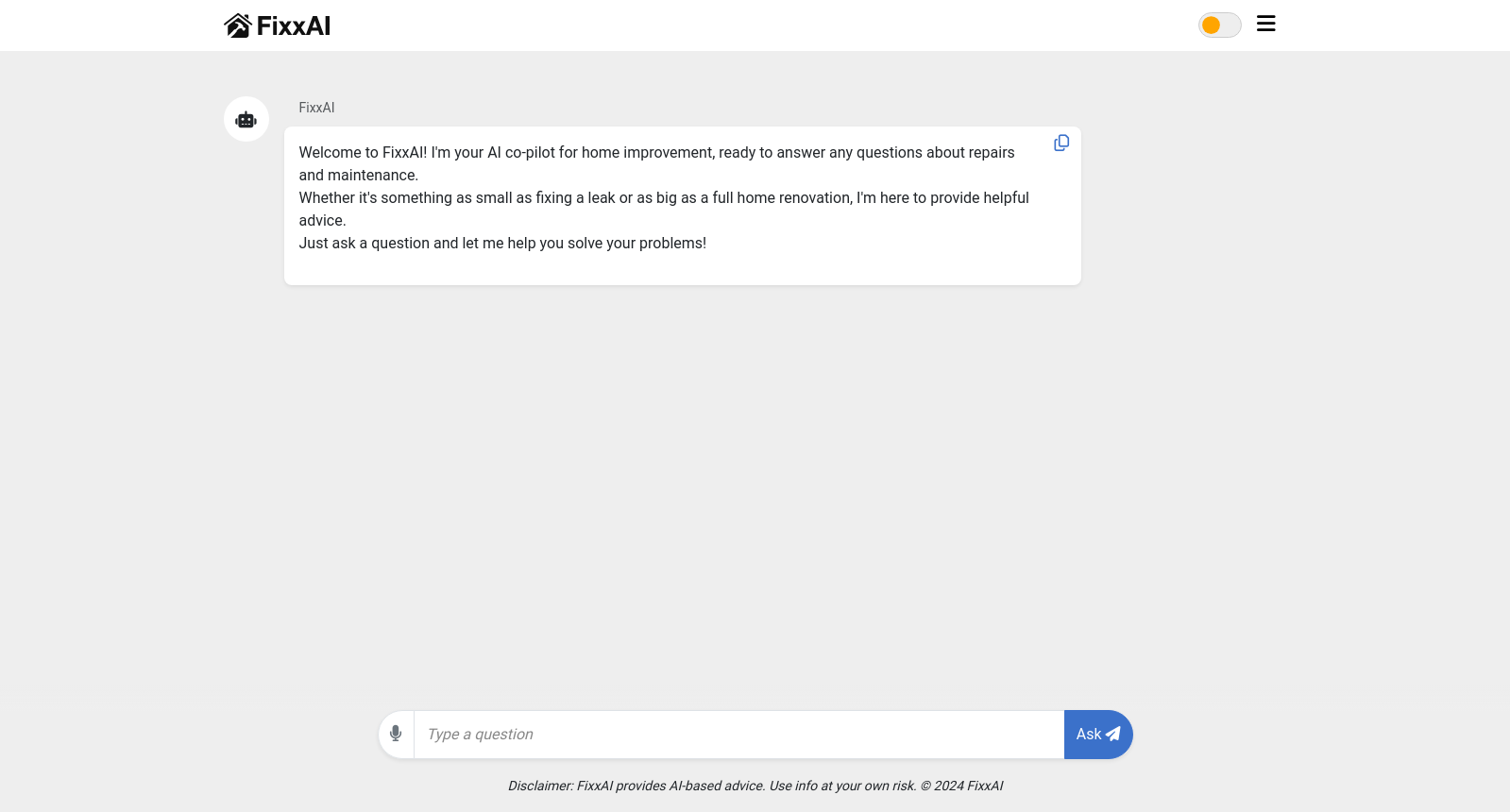
Task: Click the empty chat area below the message
Action: [x=682, y=491]
